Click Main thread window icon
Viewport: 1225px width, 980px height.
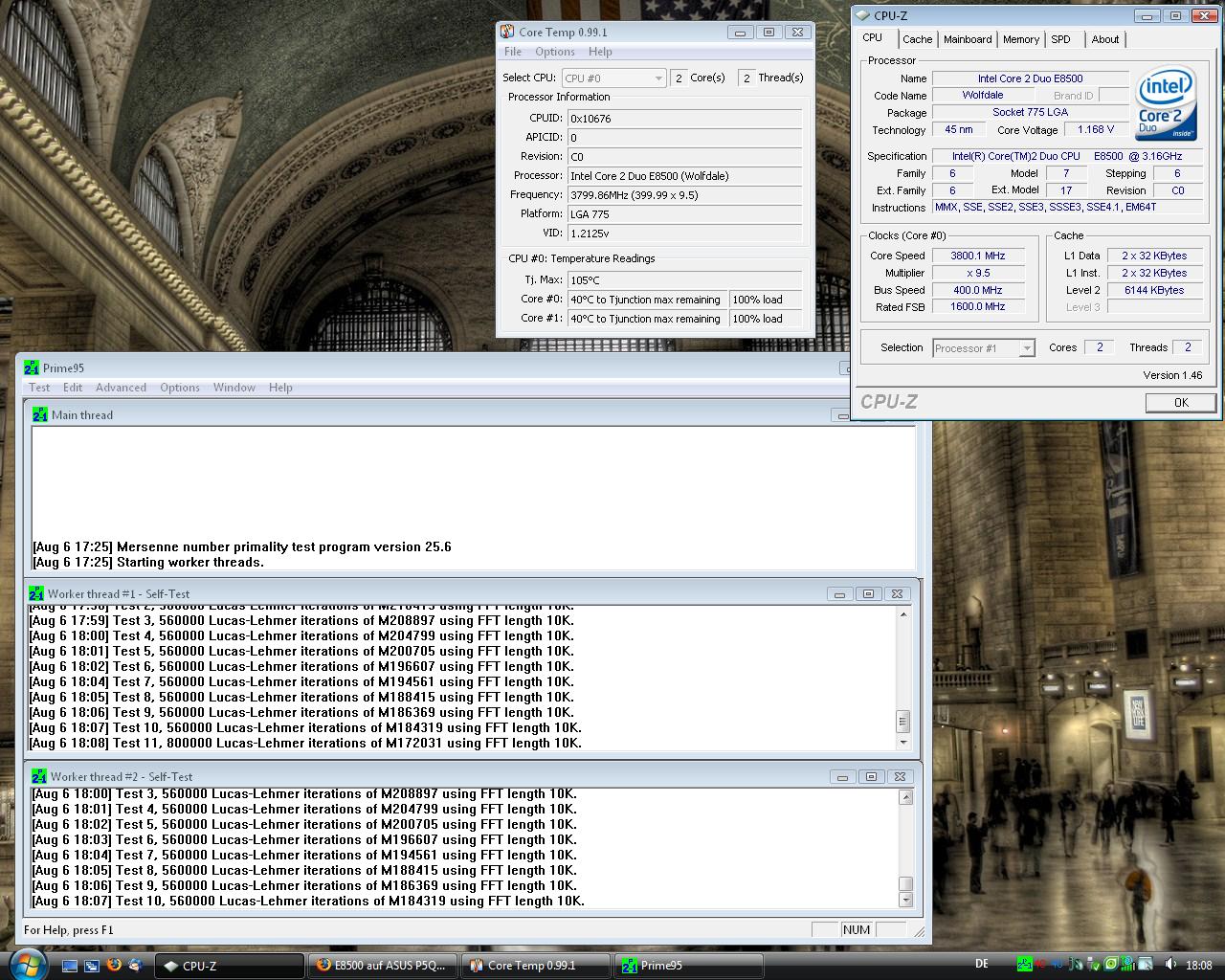[x=40, y=414]
